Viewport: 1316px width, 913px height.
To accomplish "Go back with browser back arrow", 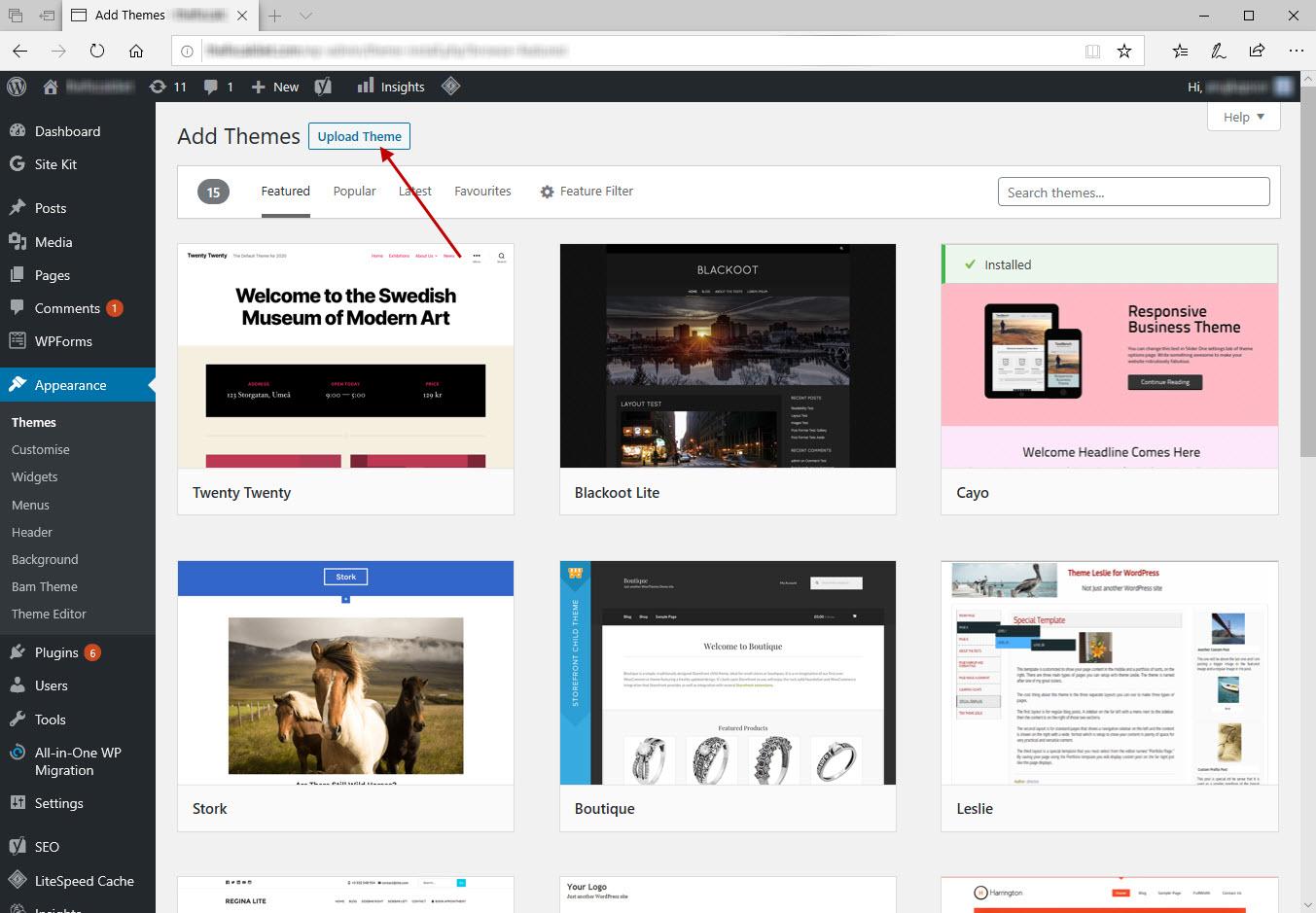I will [x=20, y=51].
